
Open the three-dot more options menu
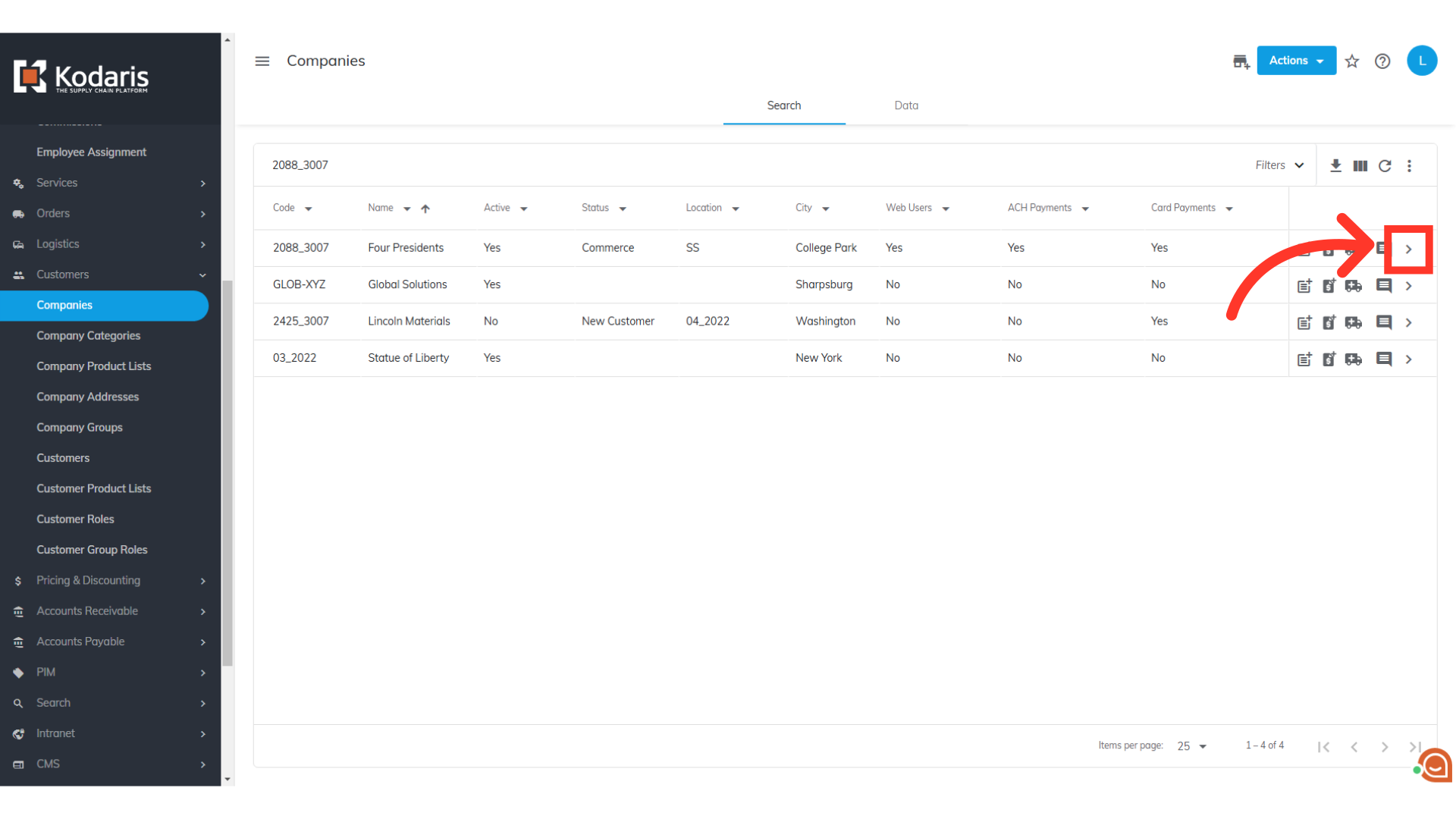1410,165
